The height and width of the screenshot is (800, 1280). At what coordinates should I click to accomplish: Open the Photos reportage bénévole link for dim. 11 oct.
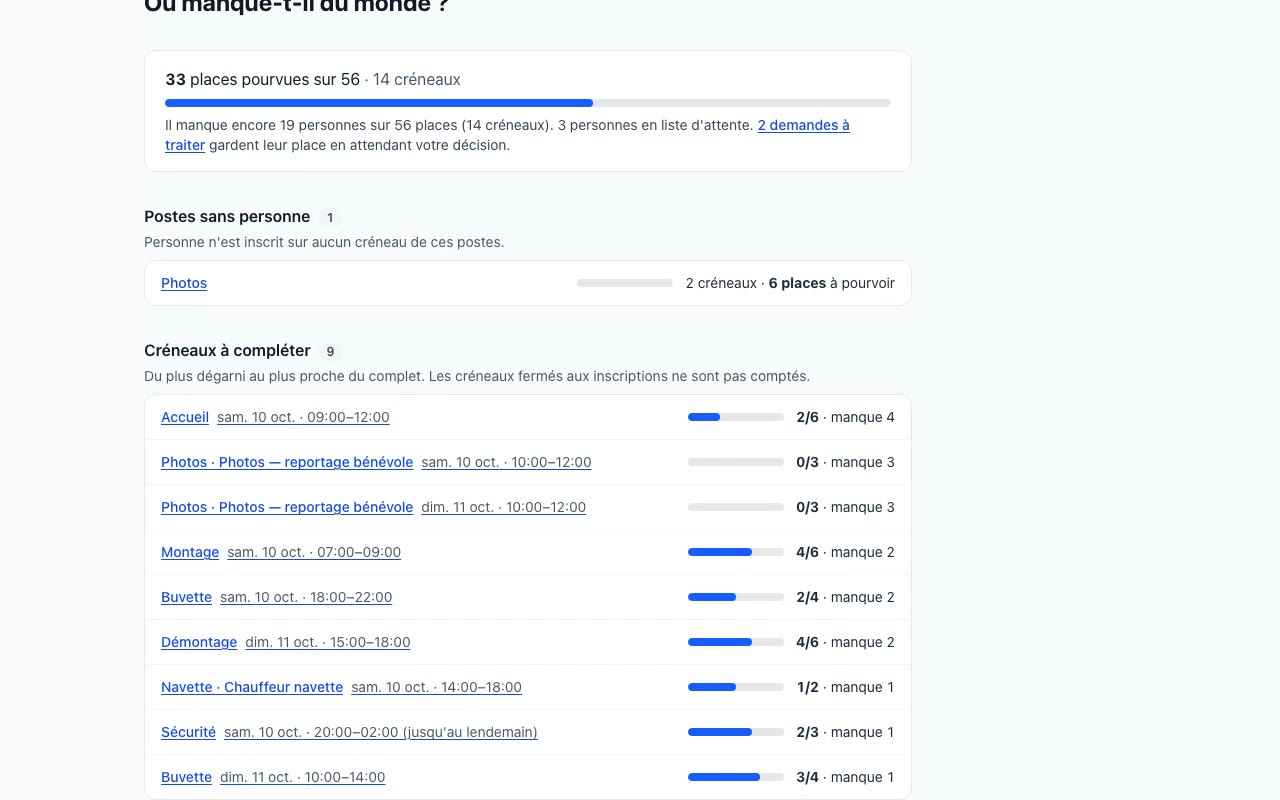[287, 507]
